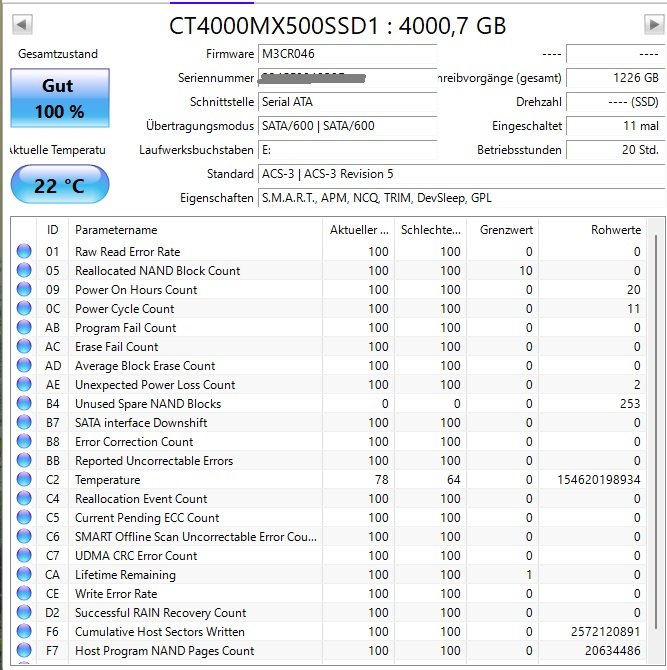Go to next disk with right arrow
667x670 pixels.
654,24
